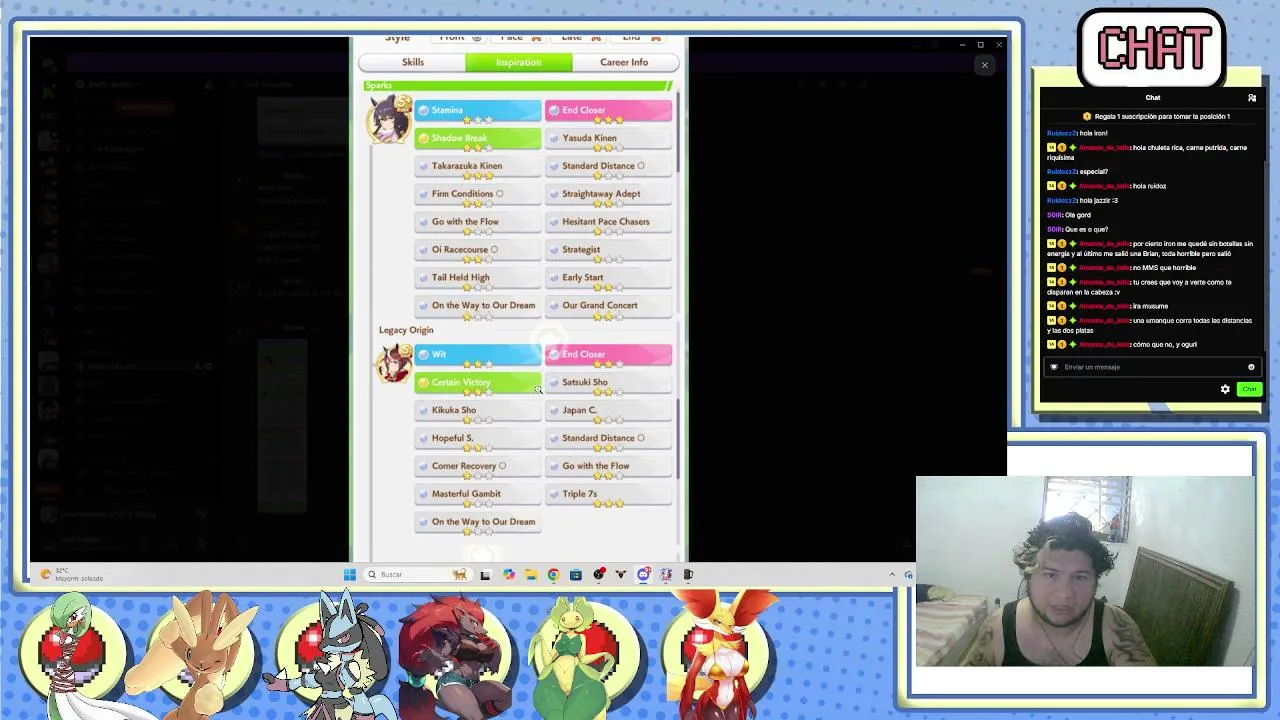Click the Early Start spark

(608, 279)
